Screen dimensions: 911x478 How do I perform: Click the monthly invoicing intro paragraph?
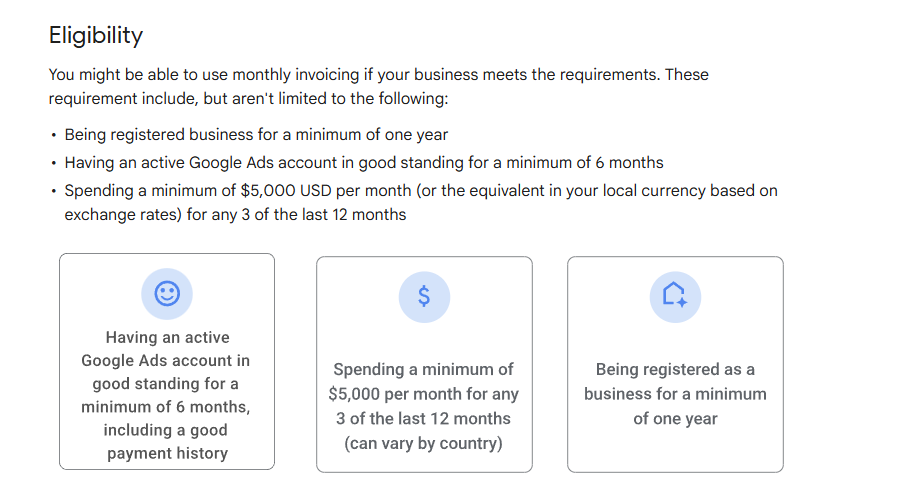tap(378, 87)
